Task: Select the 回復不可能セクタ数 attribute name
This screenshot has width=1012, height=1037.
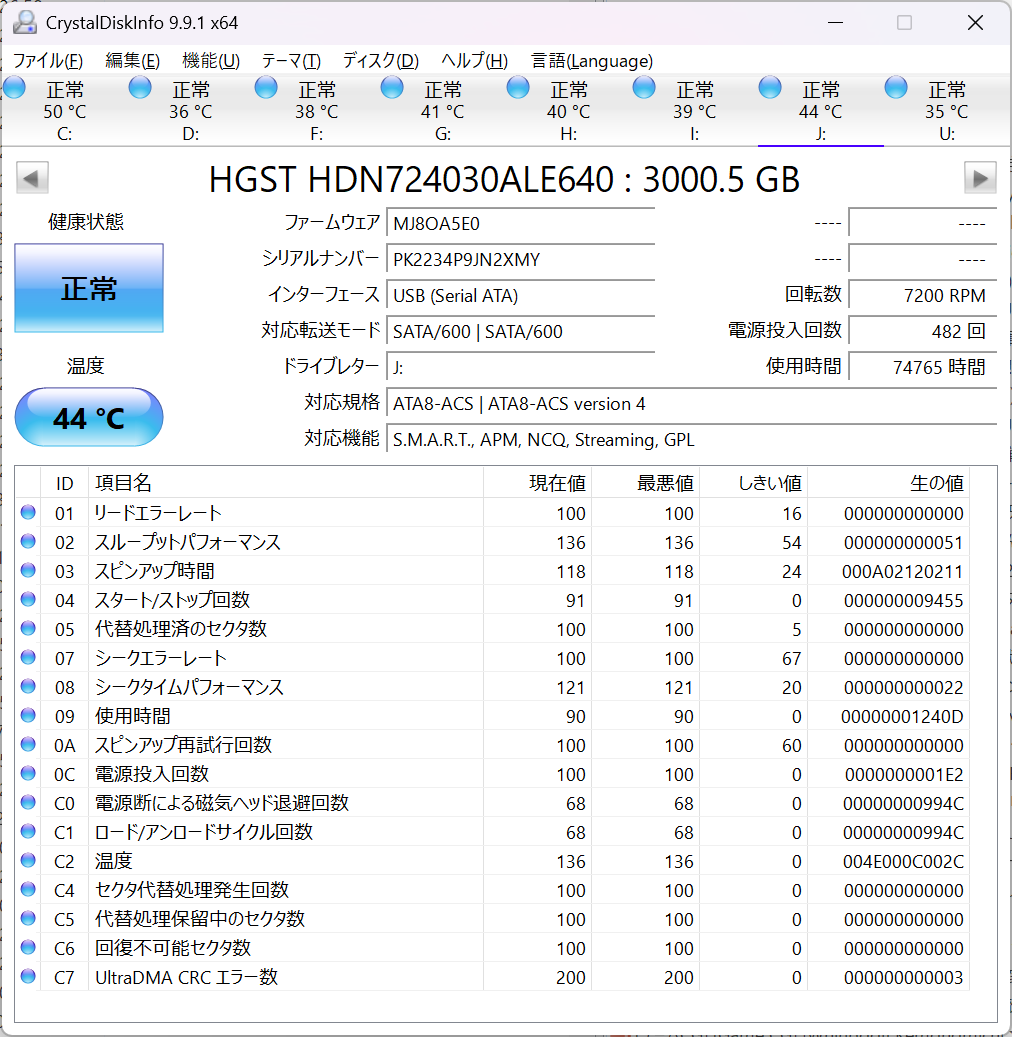Action: [x=173, y=948]
